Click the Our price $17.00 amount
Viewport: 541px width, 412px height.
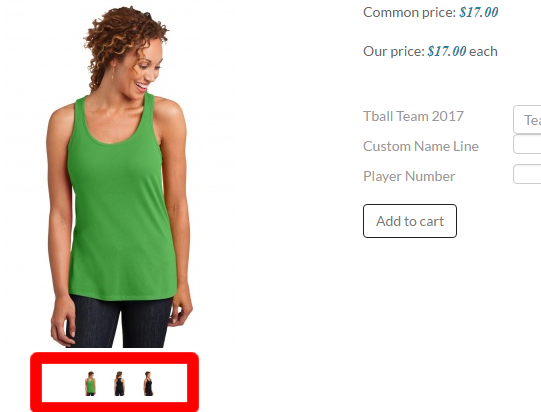pyautogui.click(x=447, y=52)
